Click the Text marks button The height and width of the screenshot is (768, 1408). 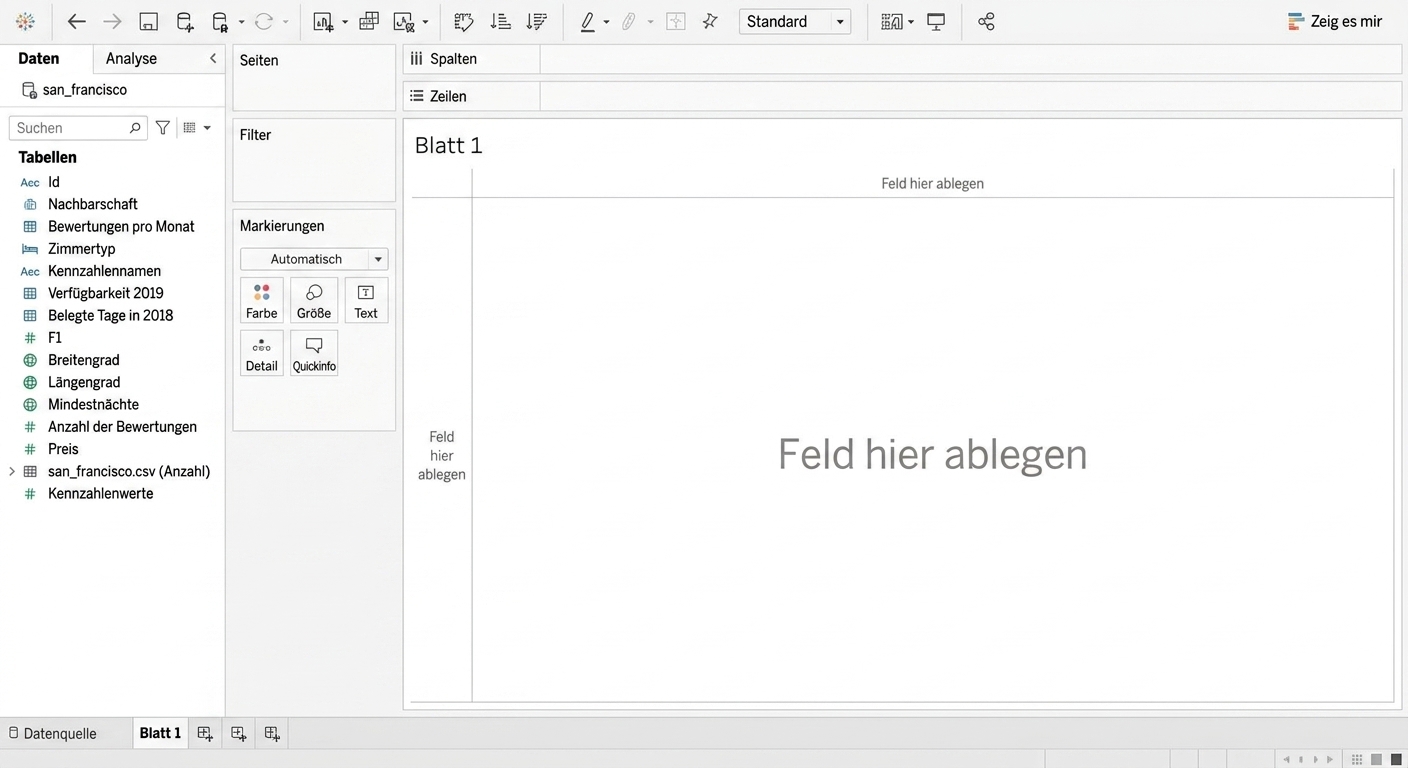[366, 301]
